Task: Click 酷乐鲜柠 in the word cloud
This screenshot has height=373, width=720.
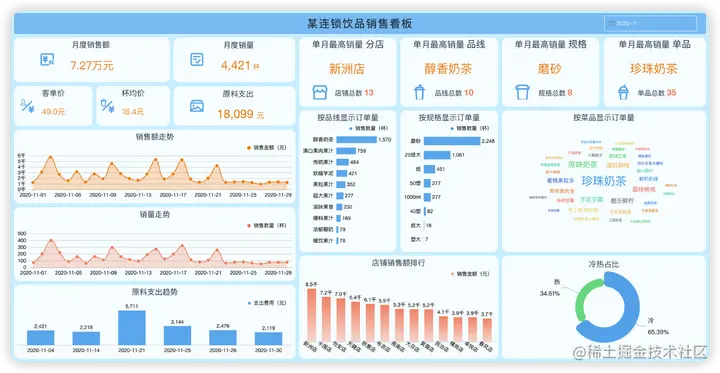Action: coord(622,201)
